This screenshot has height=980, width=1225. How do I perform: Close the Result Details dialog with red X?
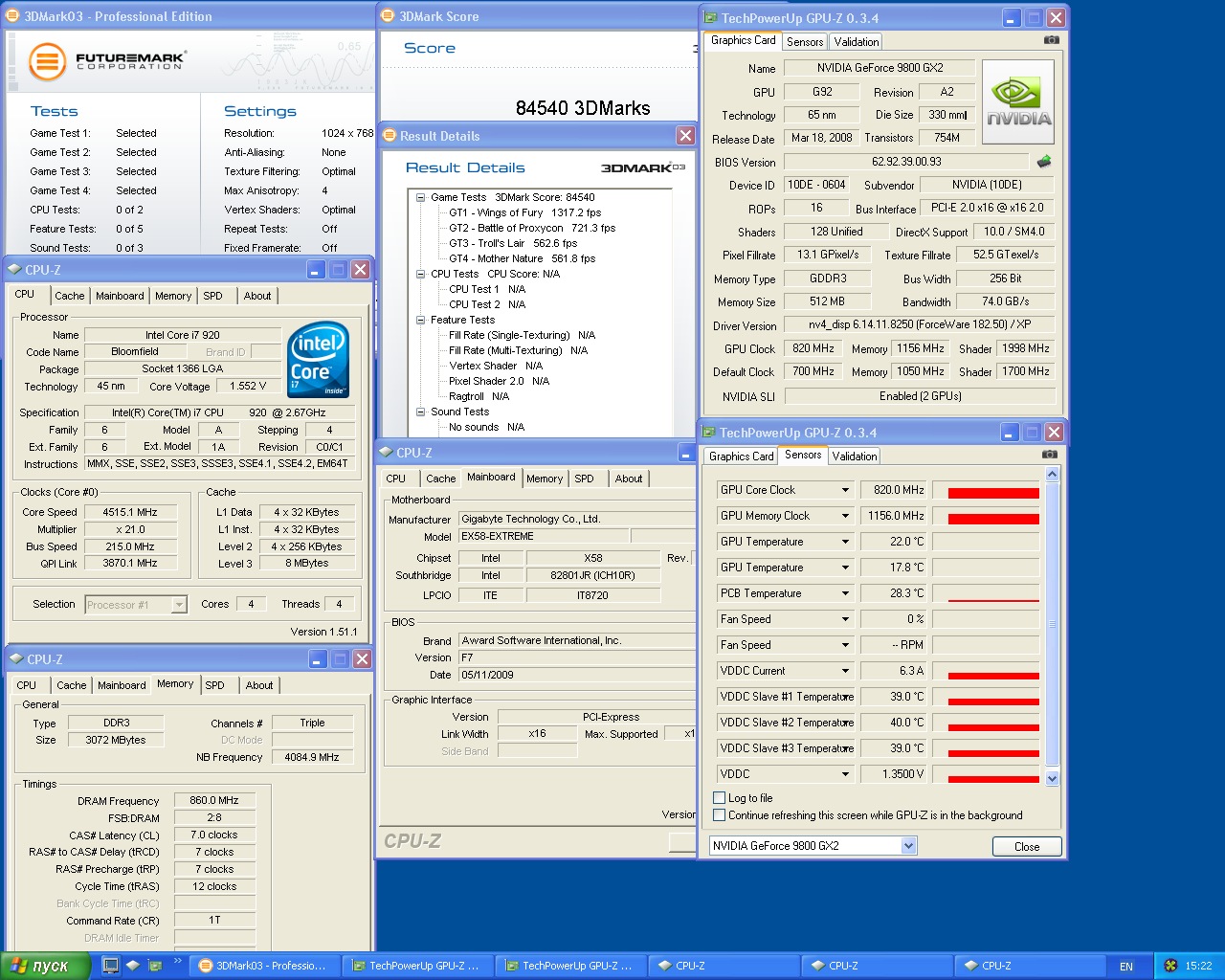click(685, 136)
